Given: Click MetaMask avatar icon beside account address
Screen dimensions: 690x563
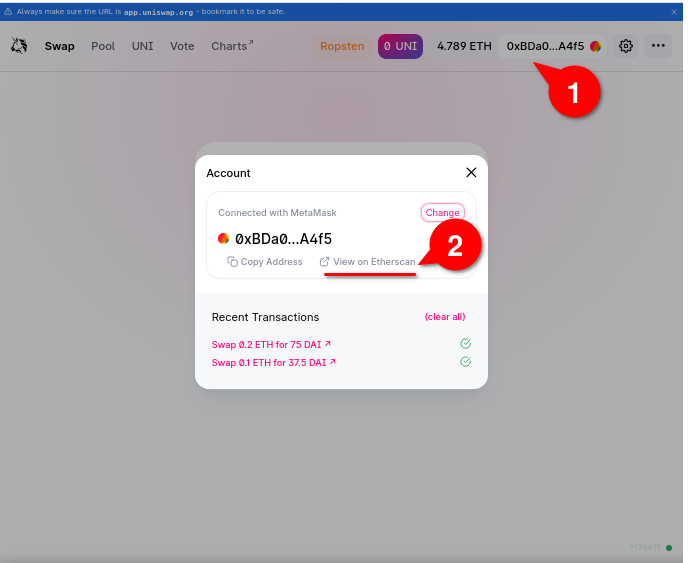Looking at the screenshot, I should pos(223,239).
